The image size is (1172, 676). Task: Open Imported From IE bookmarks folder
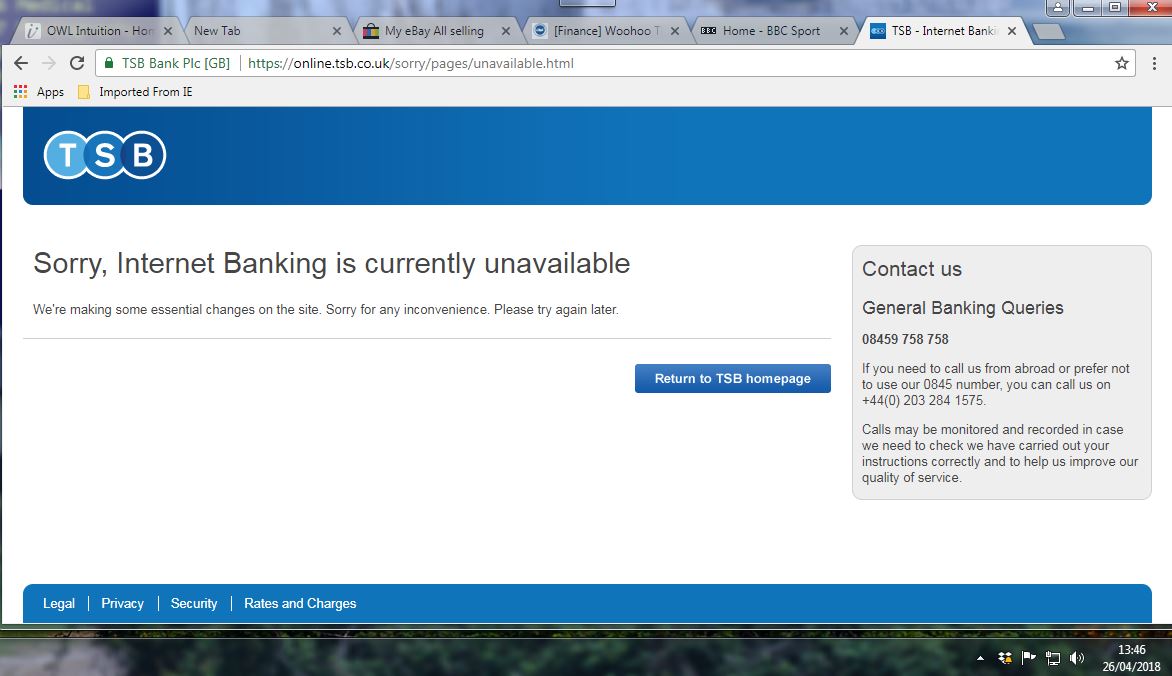pyautogui.click(x=135, y=92)
